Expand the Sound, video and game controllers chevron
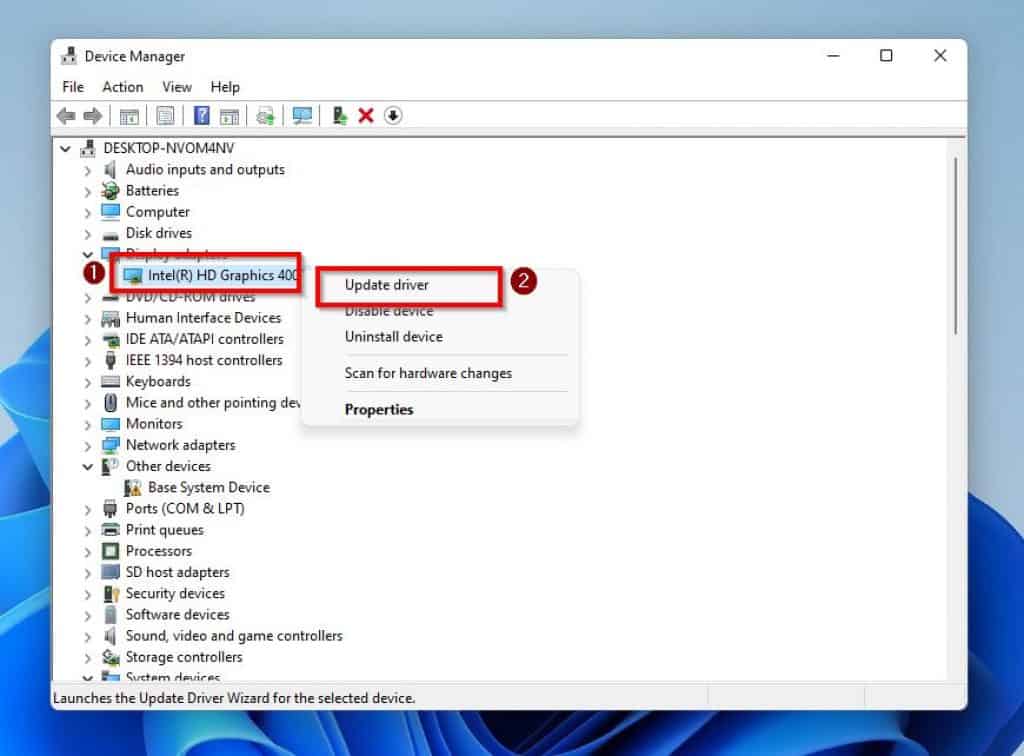Screen dimensions: 1024x756 tap(88, 637)
